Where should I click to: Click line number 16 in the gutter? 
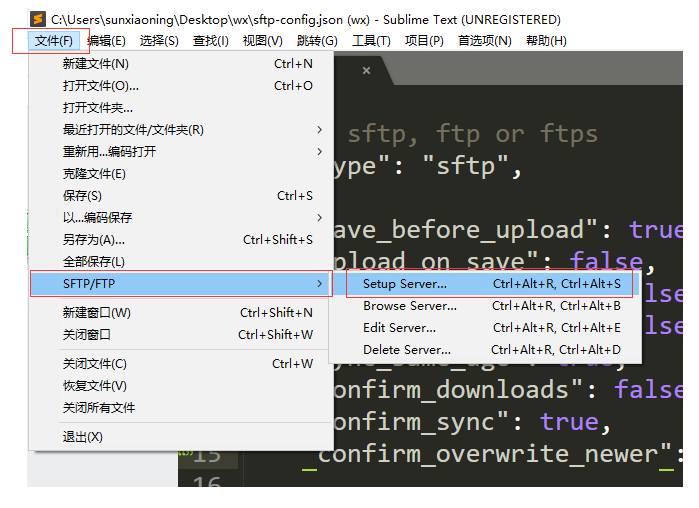tap(207, 481)
